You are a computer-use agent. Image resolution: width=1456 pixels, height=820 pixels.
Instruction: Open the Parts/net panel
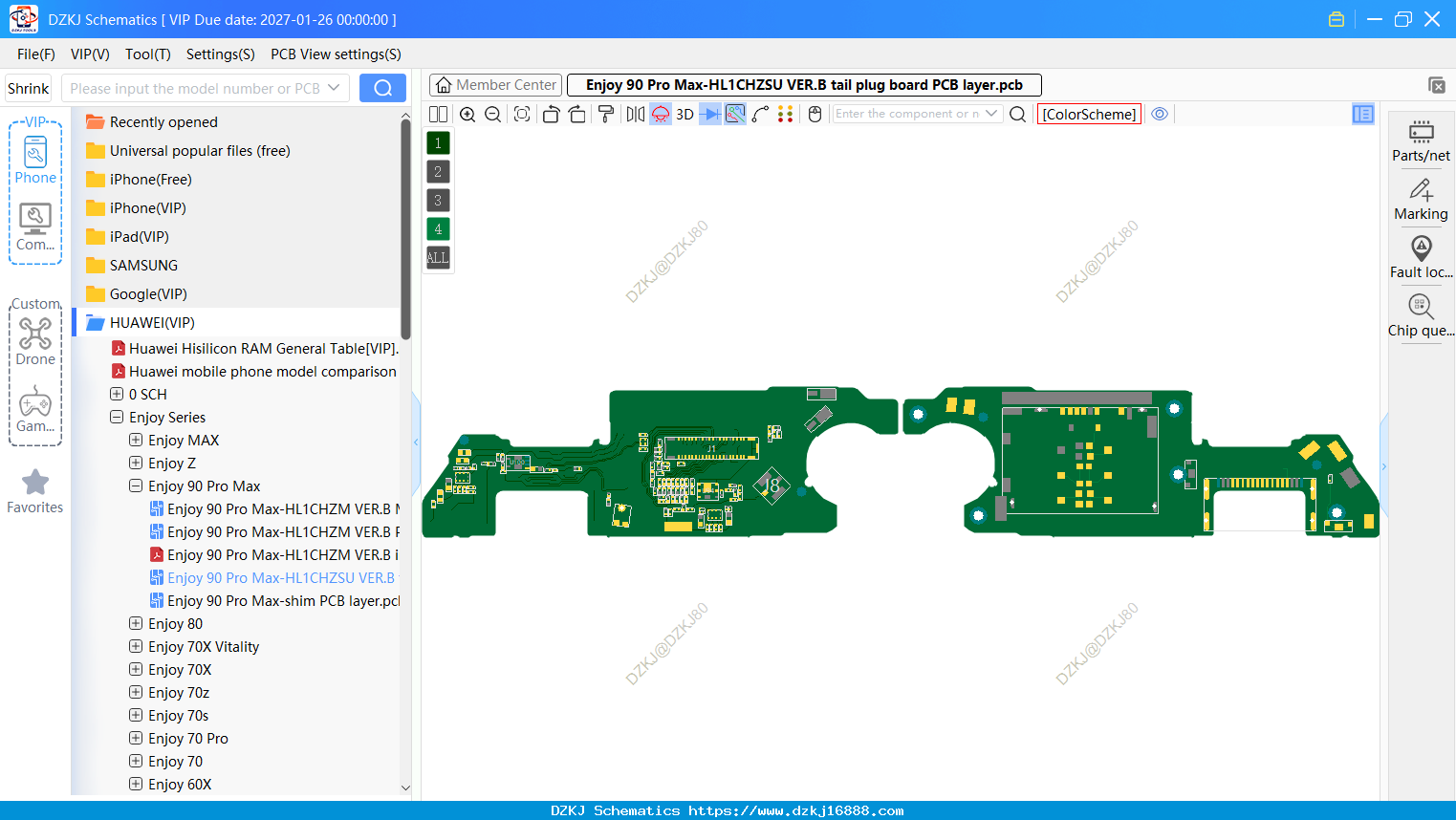point(1421,140)
